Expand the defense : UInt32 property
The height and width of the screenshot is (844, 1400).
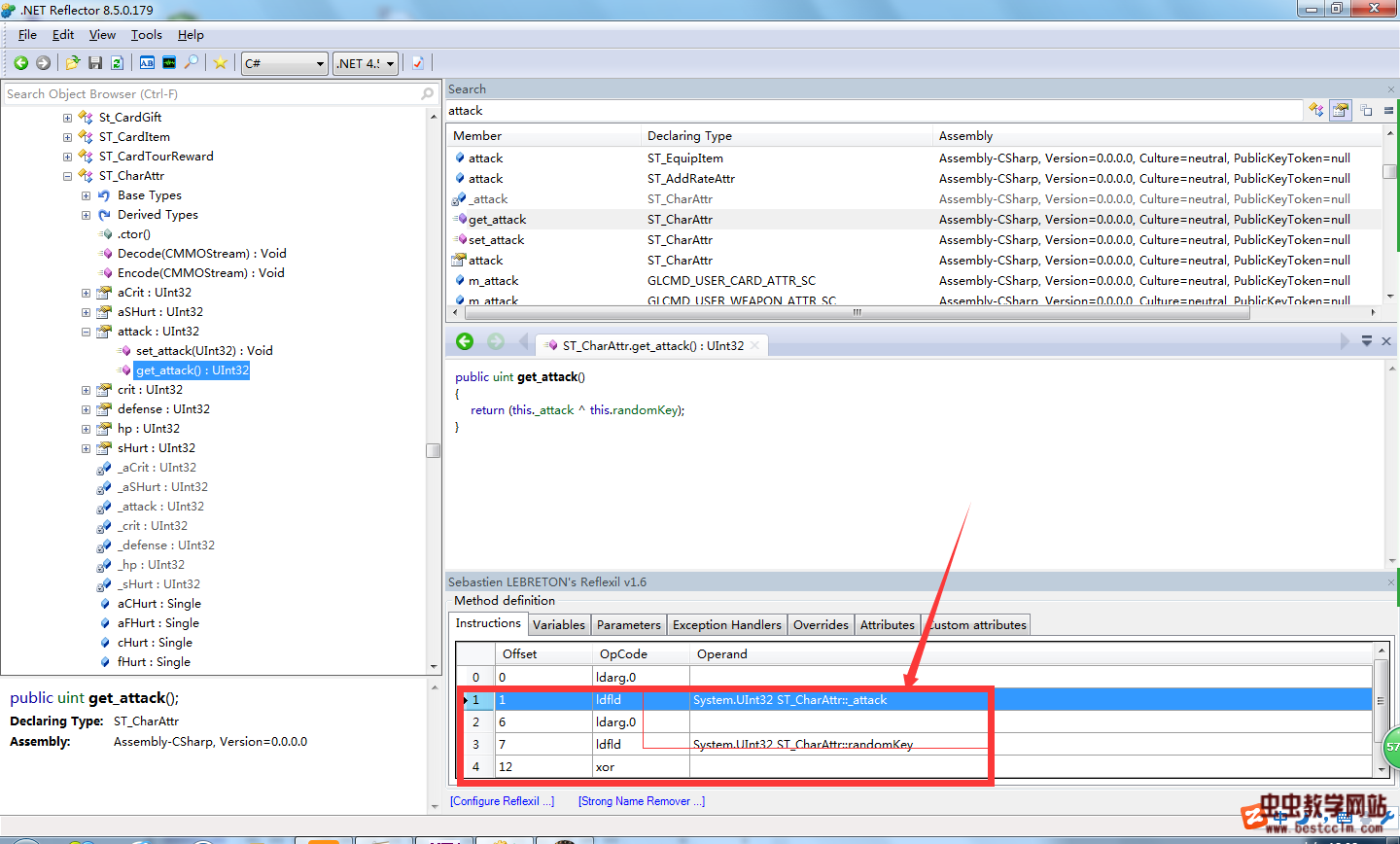[x=86, y=409]
